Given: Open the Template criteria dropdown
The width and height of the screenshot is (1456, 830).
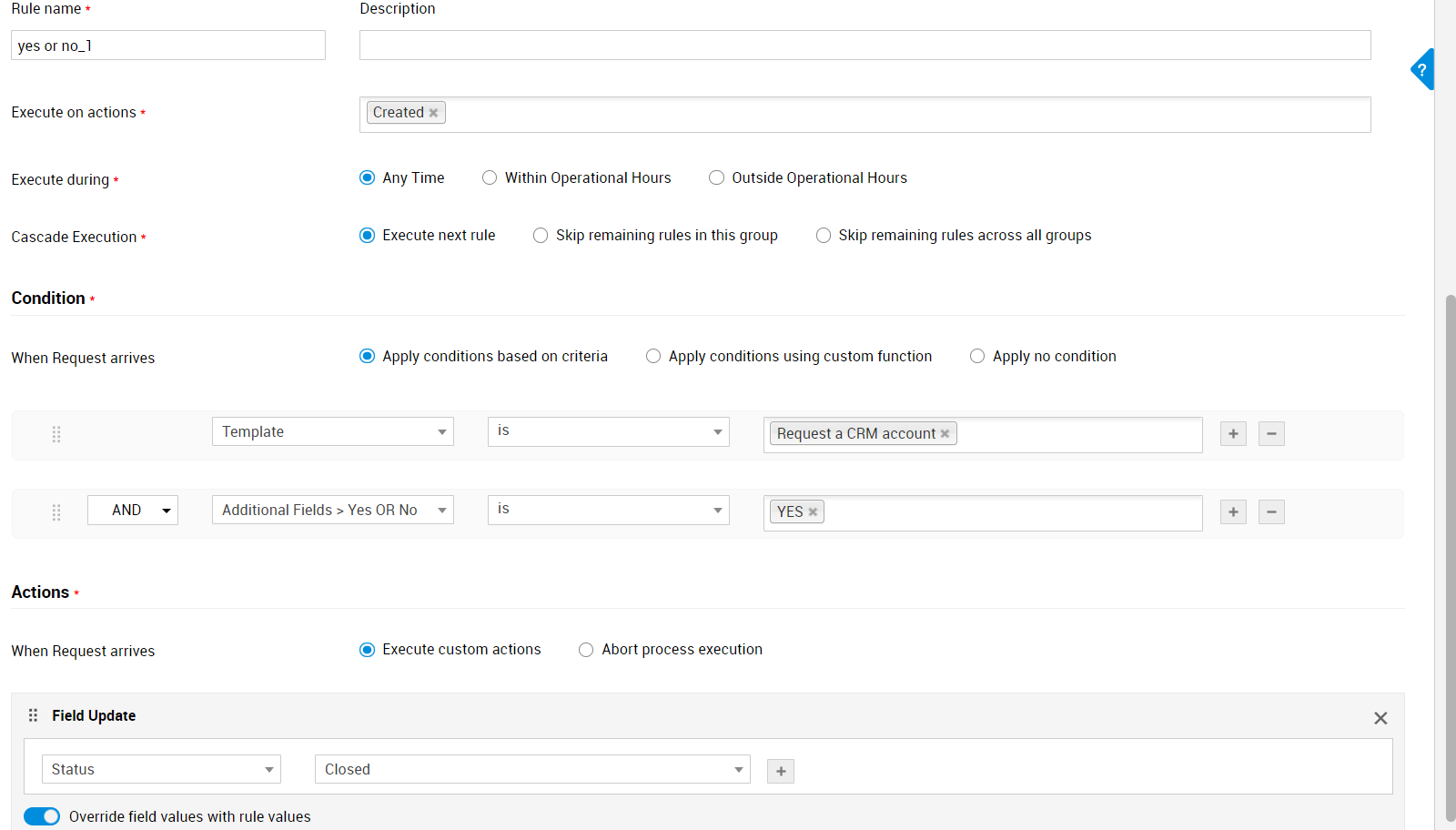Looking at the screenshot, I should pyautogui.click(x=332, y=432).
